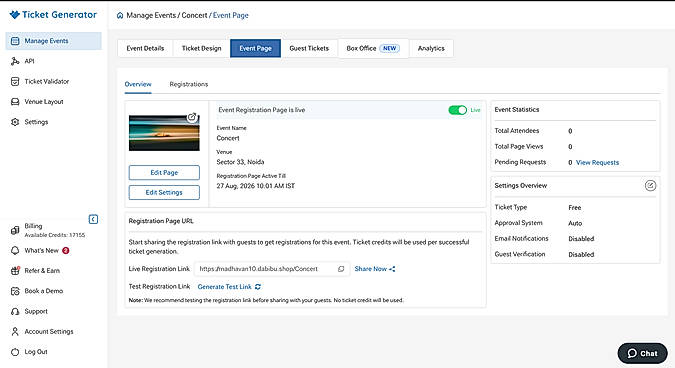Toggle the Live registration page switch
The image size is (675, 368).
click(x=457, y=110)
